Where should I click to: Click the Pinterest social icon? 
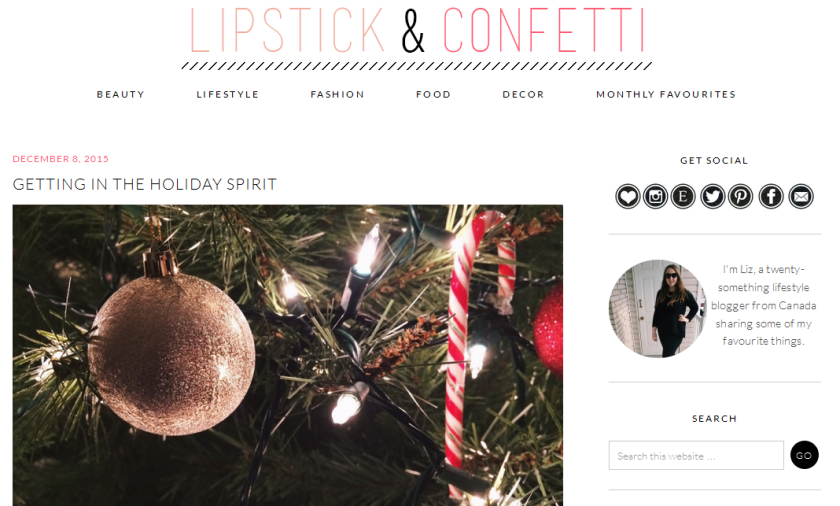tap(740, 197)
